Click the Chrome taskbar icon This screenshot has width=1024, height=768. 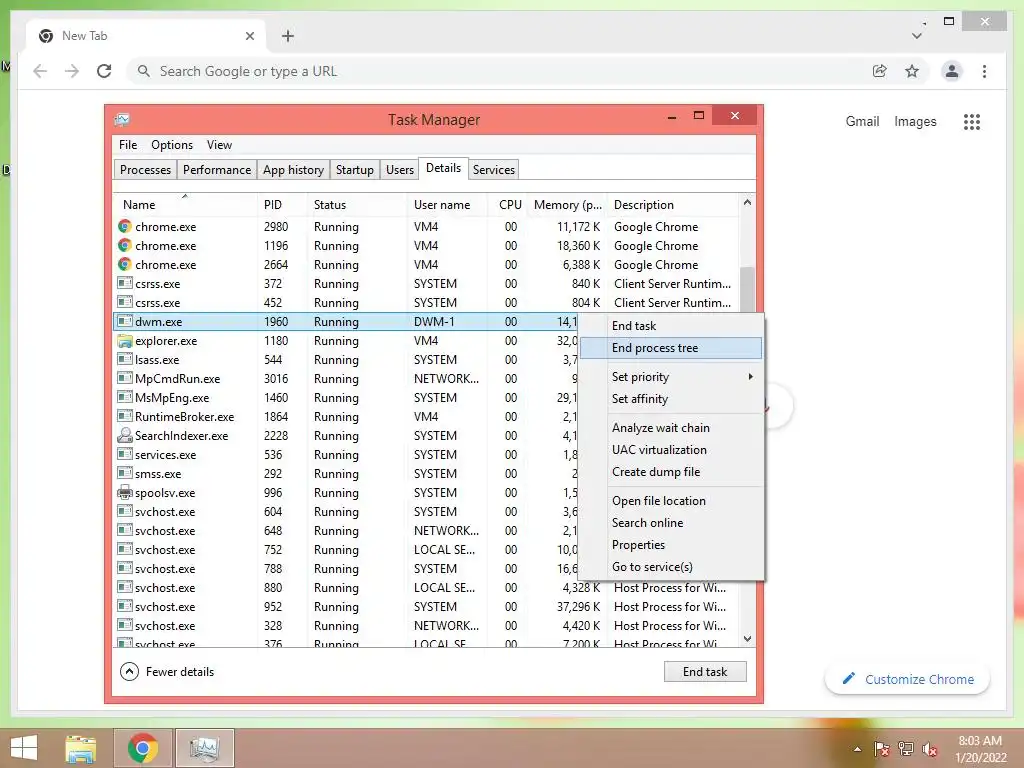tap(142, 748)
